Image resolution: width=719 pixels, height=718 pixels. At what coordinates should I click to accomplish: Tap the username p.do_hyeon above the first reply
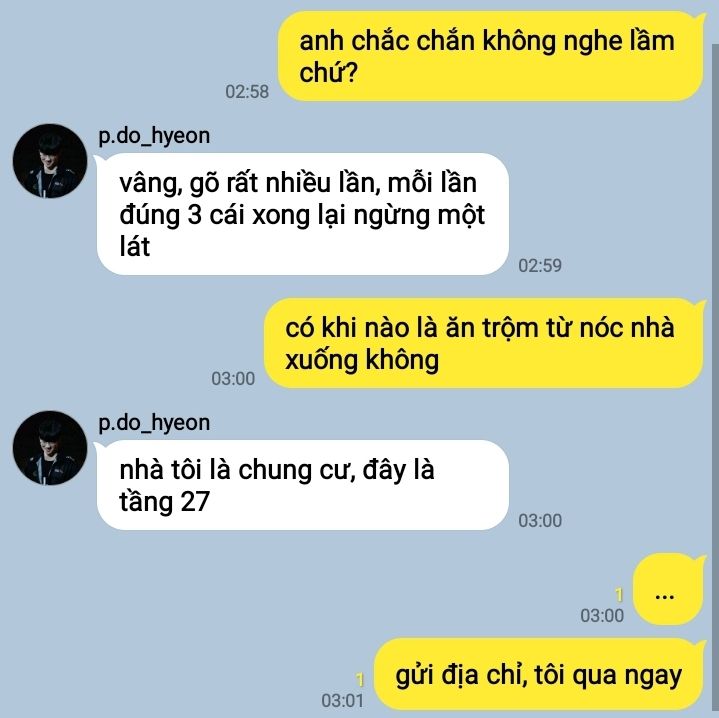click(154, 136)
